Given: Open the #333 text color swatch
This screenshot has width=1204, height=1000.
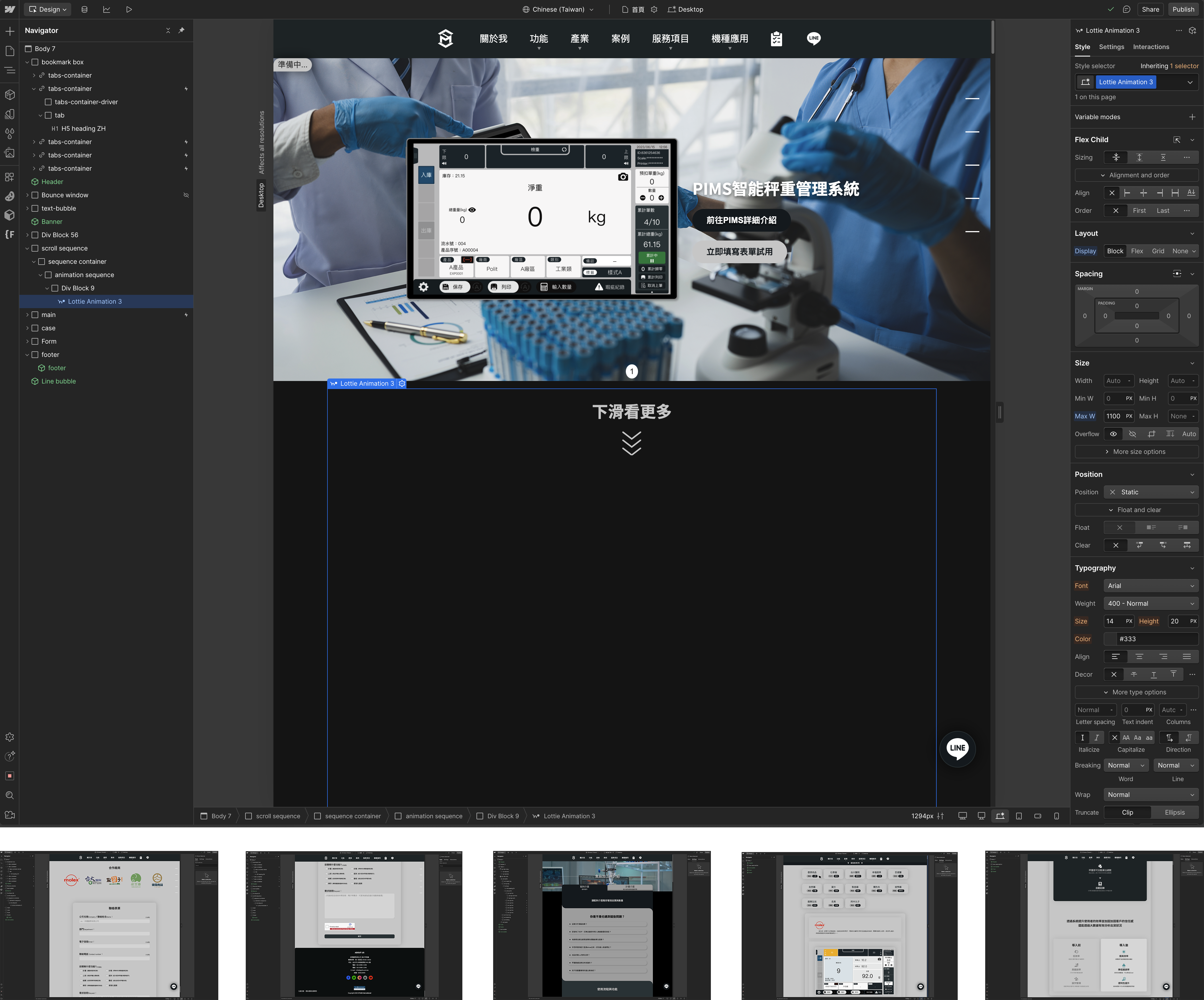Looking at the screenshot, I should (x=1111, y=639).
